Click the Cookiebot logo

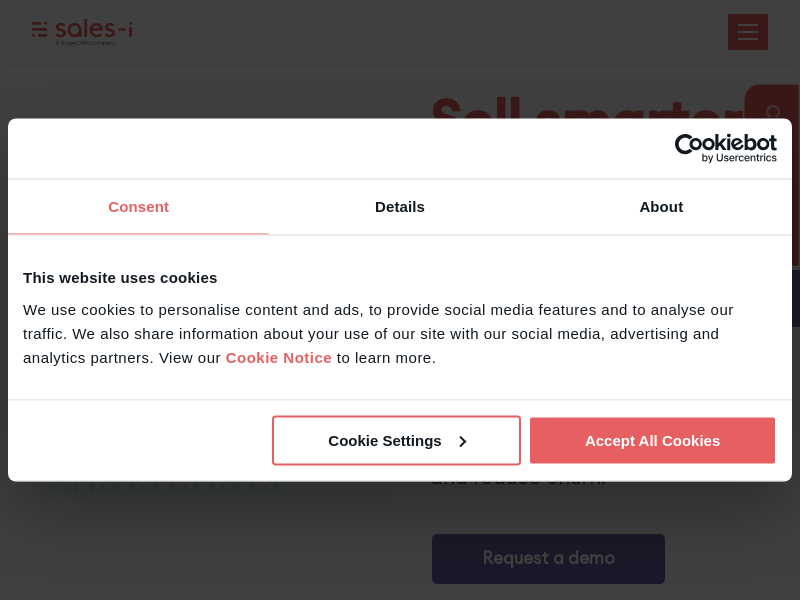pos(725,144)
